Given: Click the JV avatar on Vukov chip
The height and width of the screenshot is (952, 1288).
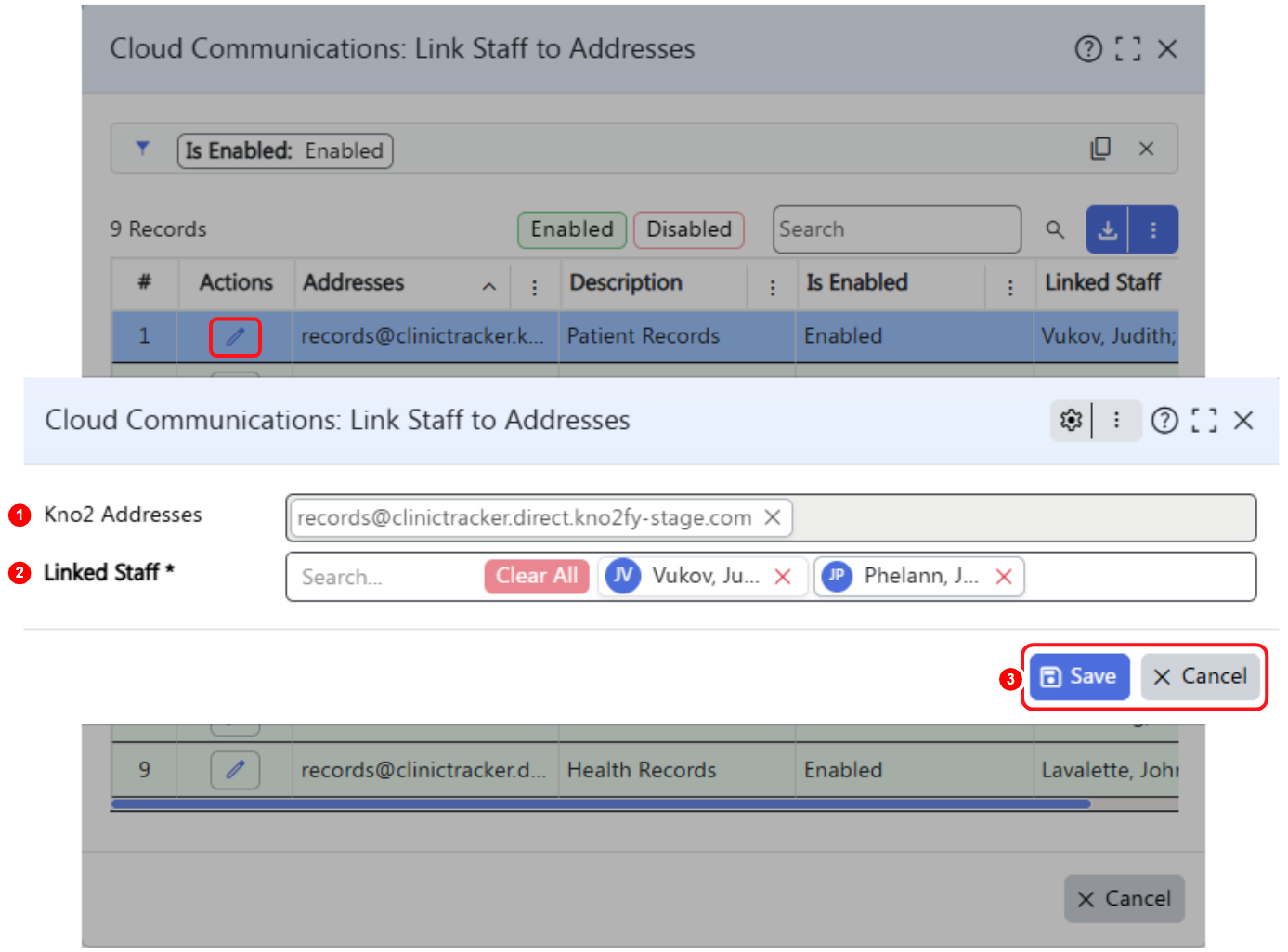Looking at the screenshot, I should tap(623, 576).
